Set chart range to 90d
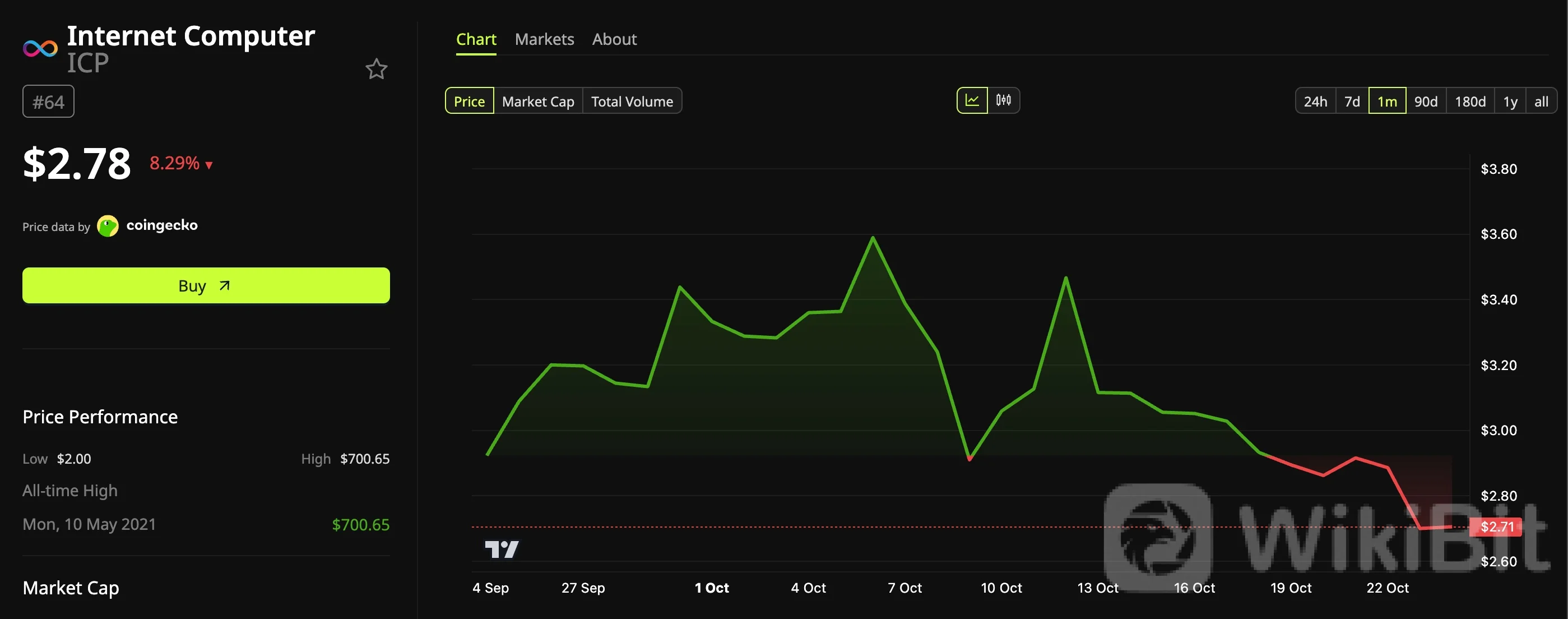The height and width of the screenshot is (619, 1568). [1426, 101]
